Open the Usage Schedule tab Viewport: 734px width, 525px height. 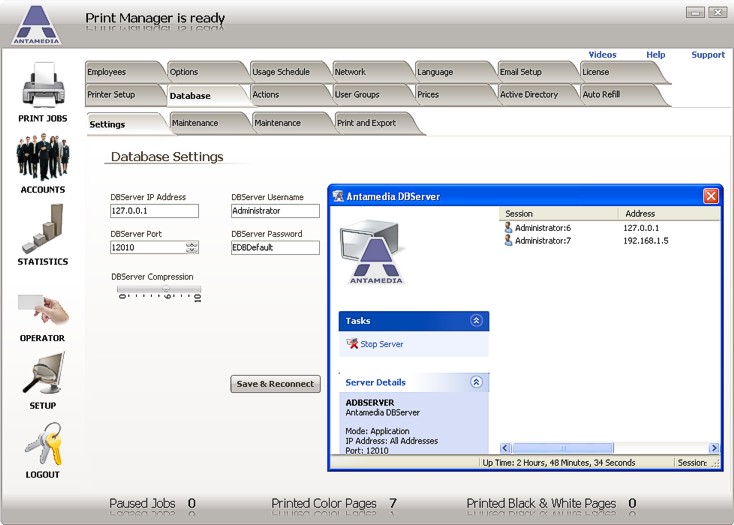pos(290,72)
